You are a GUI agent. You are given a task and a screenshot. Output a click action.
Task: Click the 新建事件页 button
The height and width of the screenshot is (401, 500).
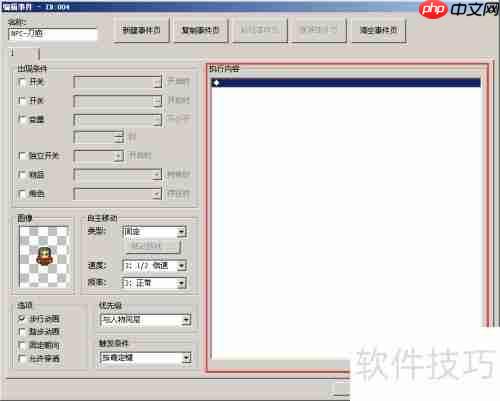[141, 30]
